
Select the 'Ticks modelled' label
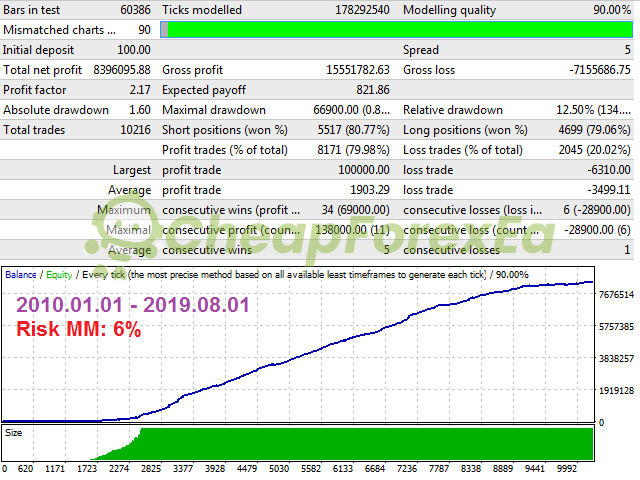[202, 10]
